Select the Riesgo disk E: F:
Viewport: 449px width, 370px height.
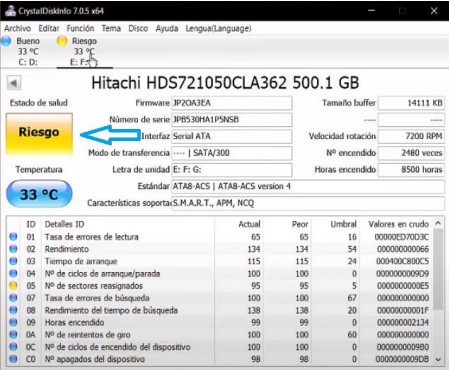(x=84, y=52)
